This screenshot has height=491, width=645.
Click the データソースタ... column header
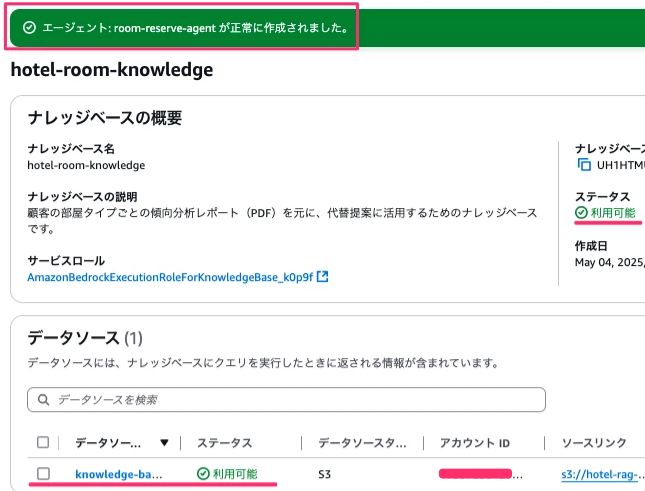362,443
